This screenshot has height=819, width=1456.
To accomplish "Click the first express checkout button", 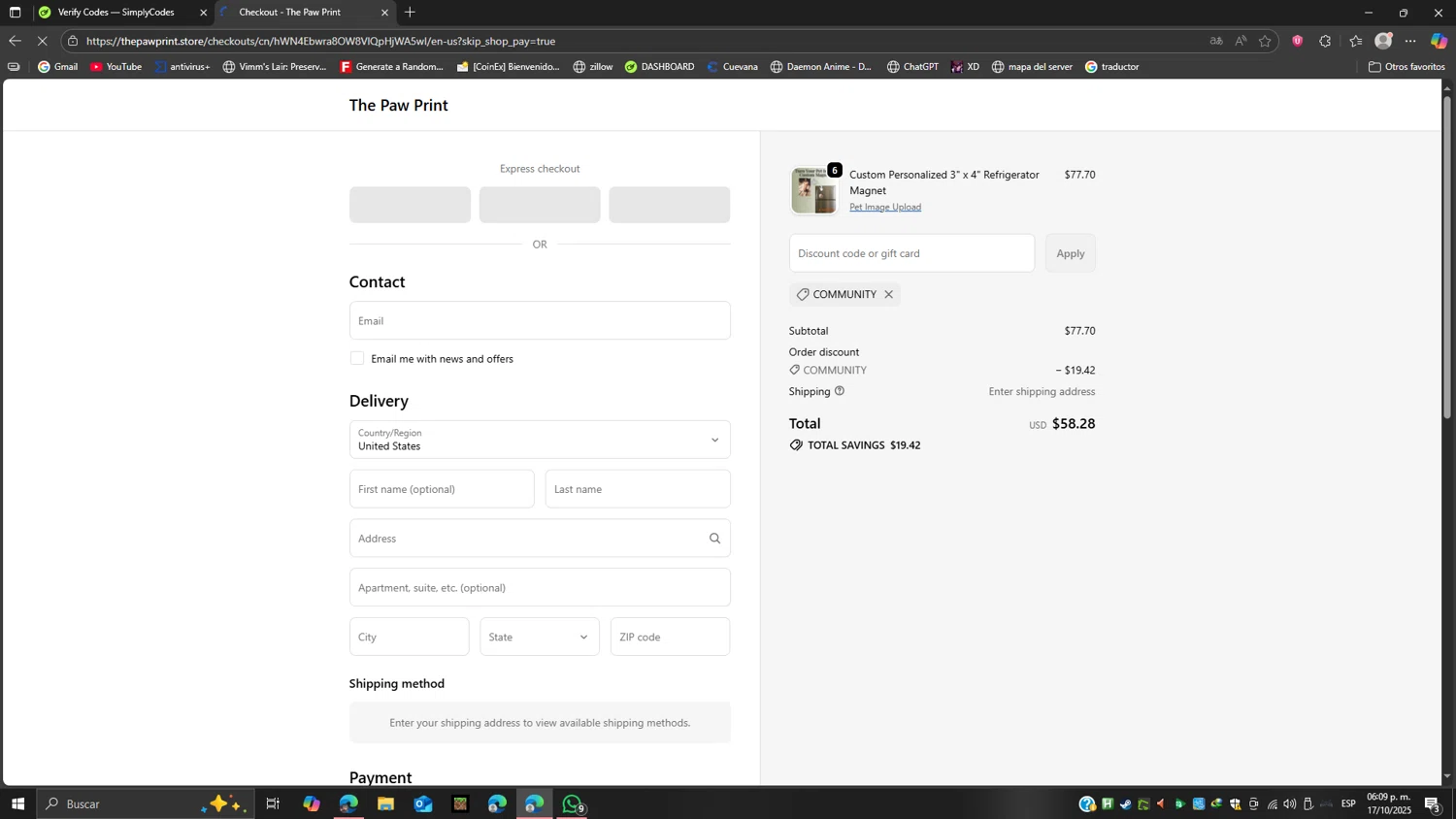I will pos(410,205).
